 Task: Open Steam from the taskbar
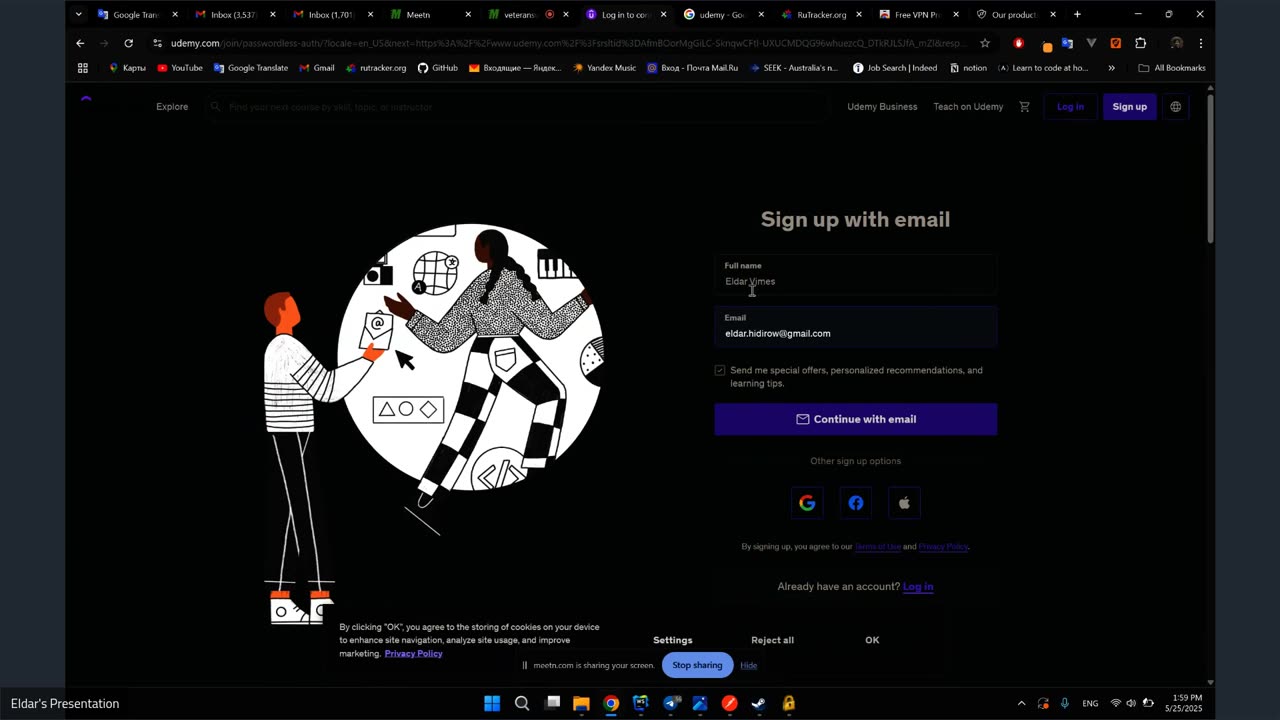coord(759,703)
